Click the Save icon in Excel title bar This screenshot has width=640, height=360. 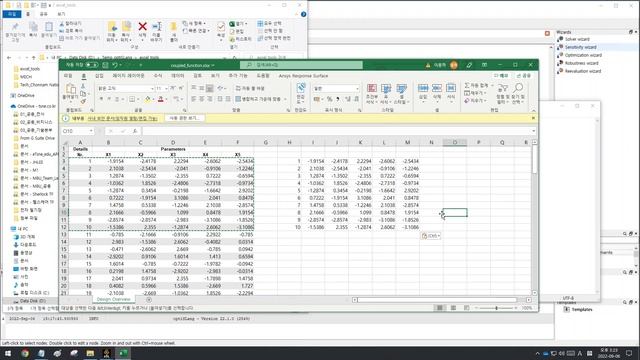click(105, 65)
